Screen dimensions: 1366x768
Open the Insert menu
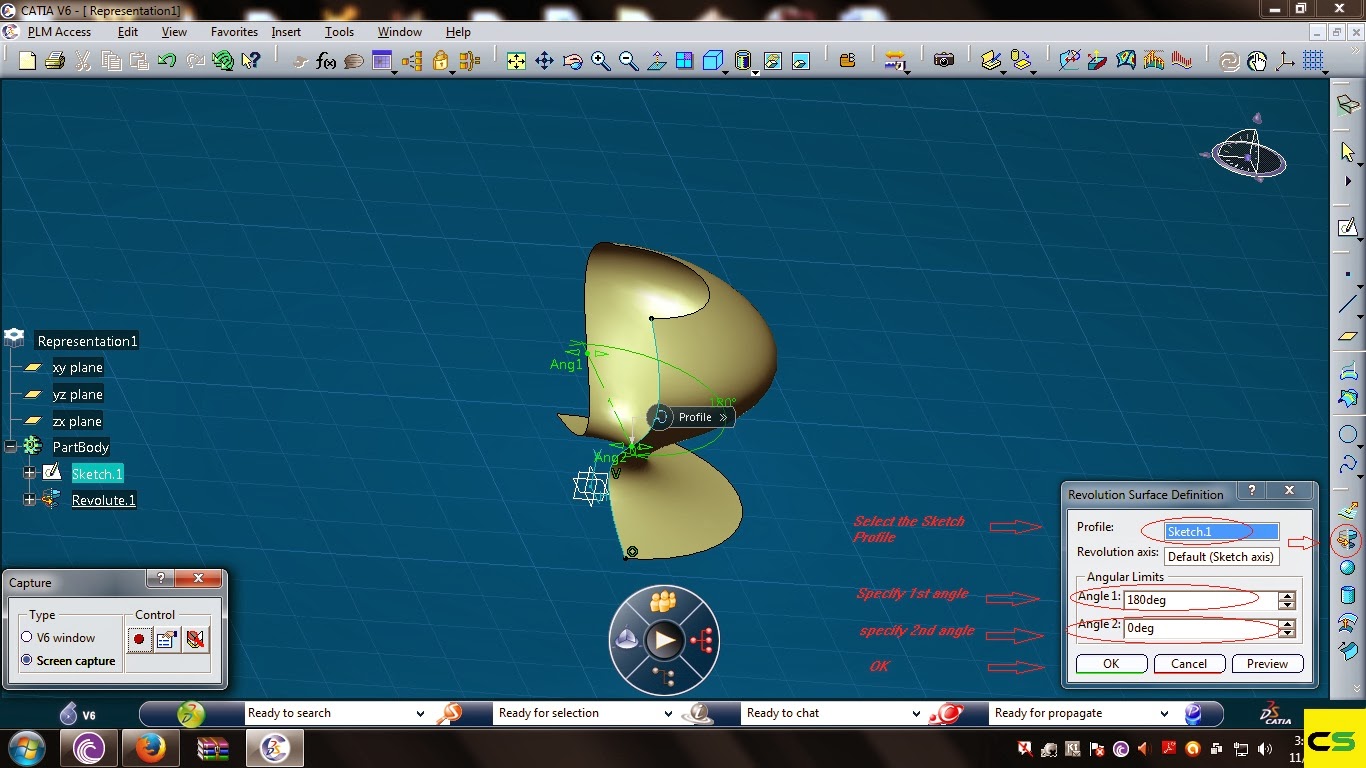pyautogui.click(x=286, y=31)
